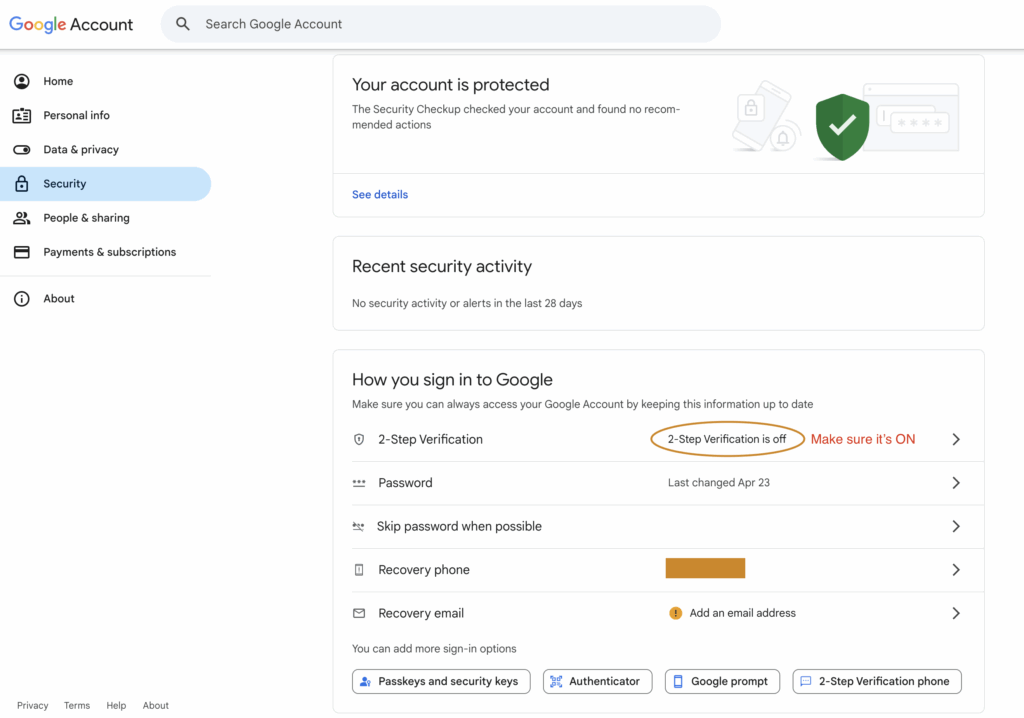Add the Authenticator sign-in option
The image size is (1024, 718).
(x=598, y=681)
